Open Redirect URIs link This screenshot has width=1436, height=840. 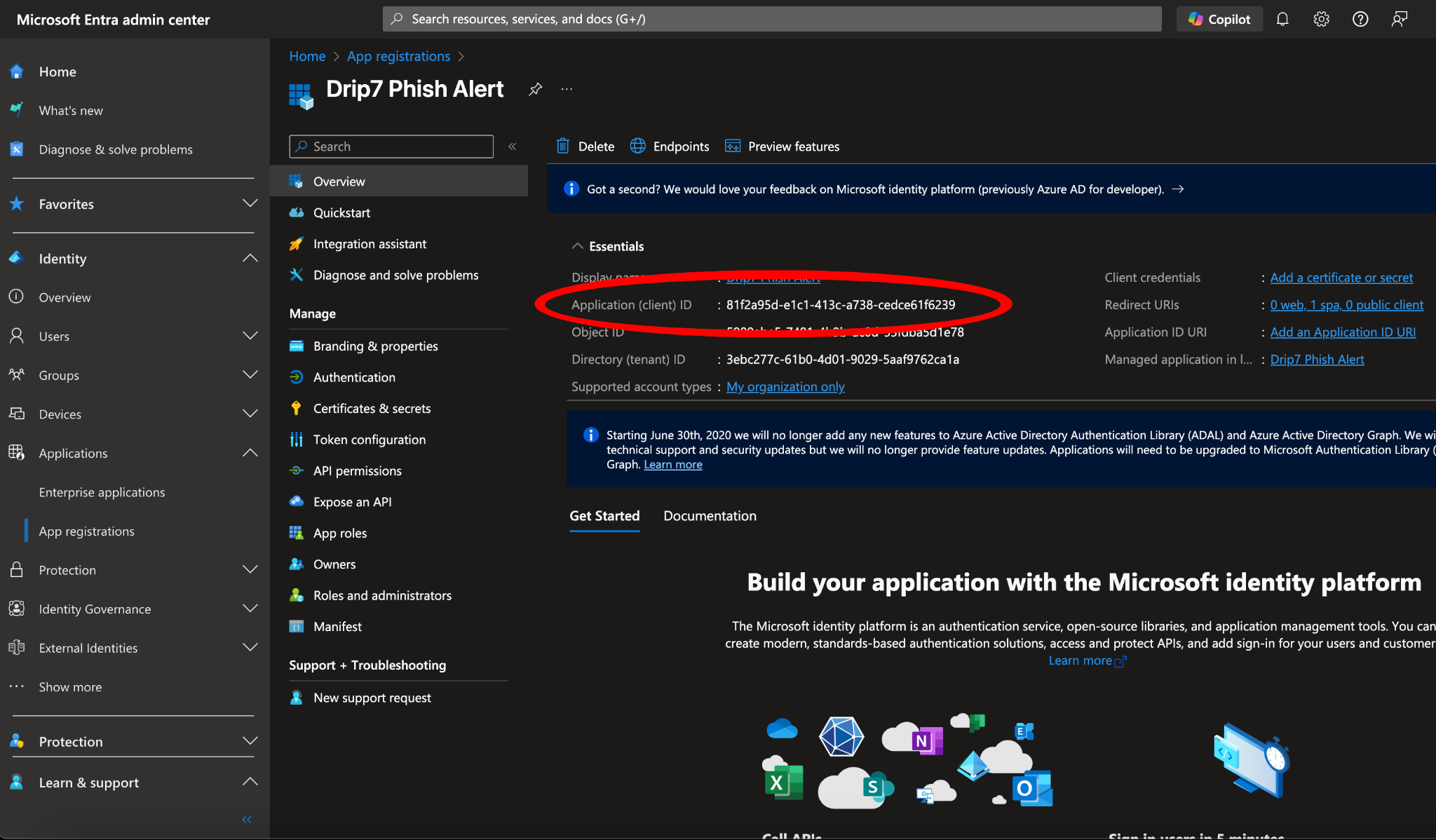pos(1346,305)
